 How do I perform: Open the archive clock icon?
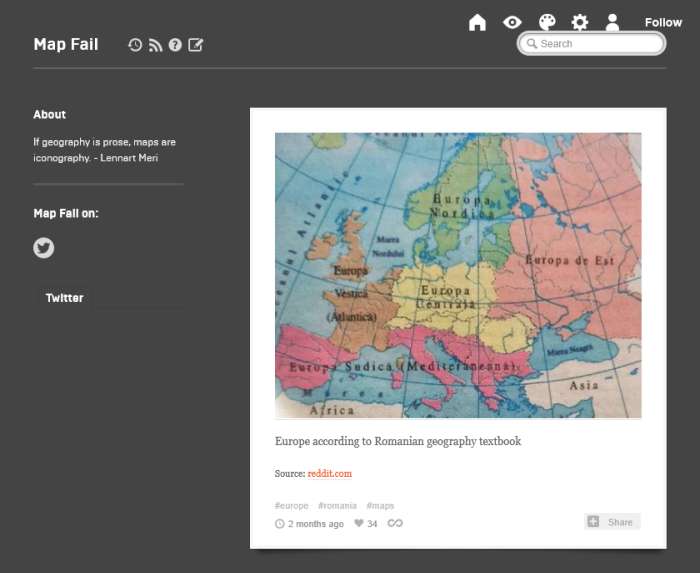[x=135, y=45]
